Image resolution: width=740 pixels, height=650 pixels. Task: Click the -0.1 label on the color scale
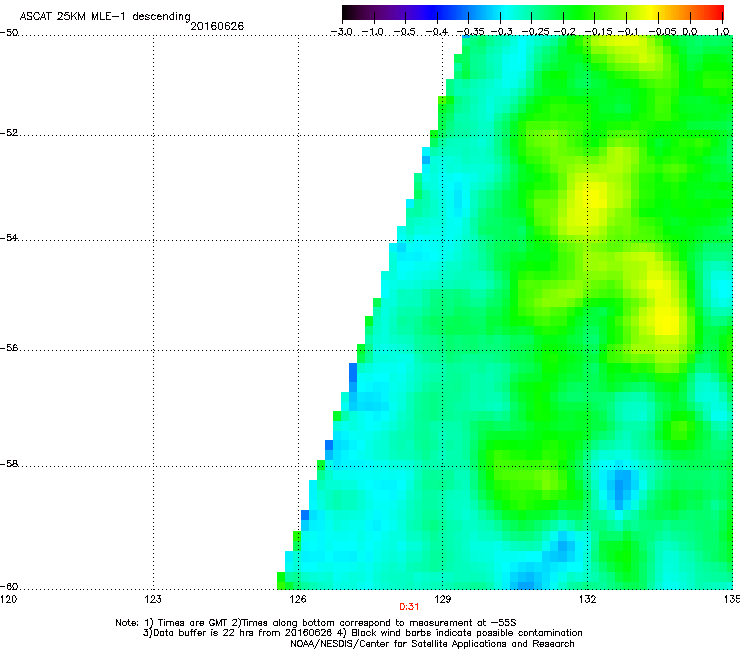[x=628, y=32]
